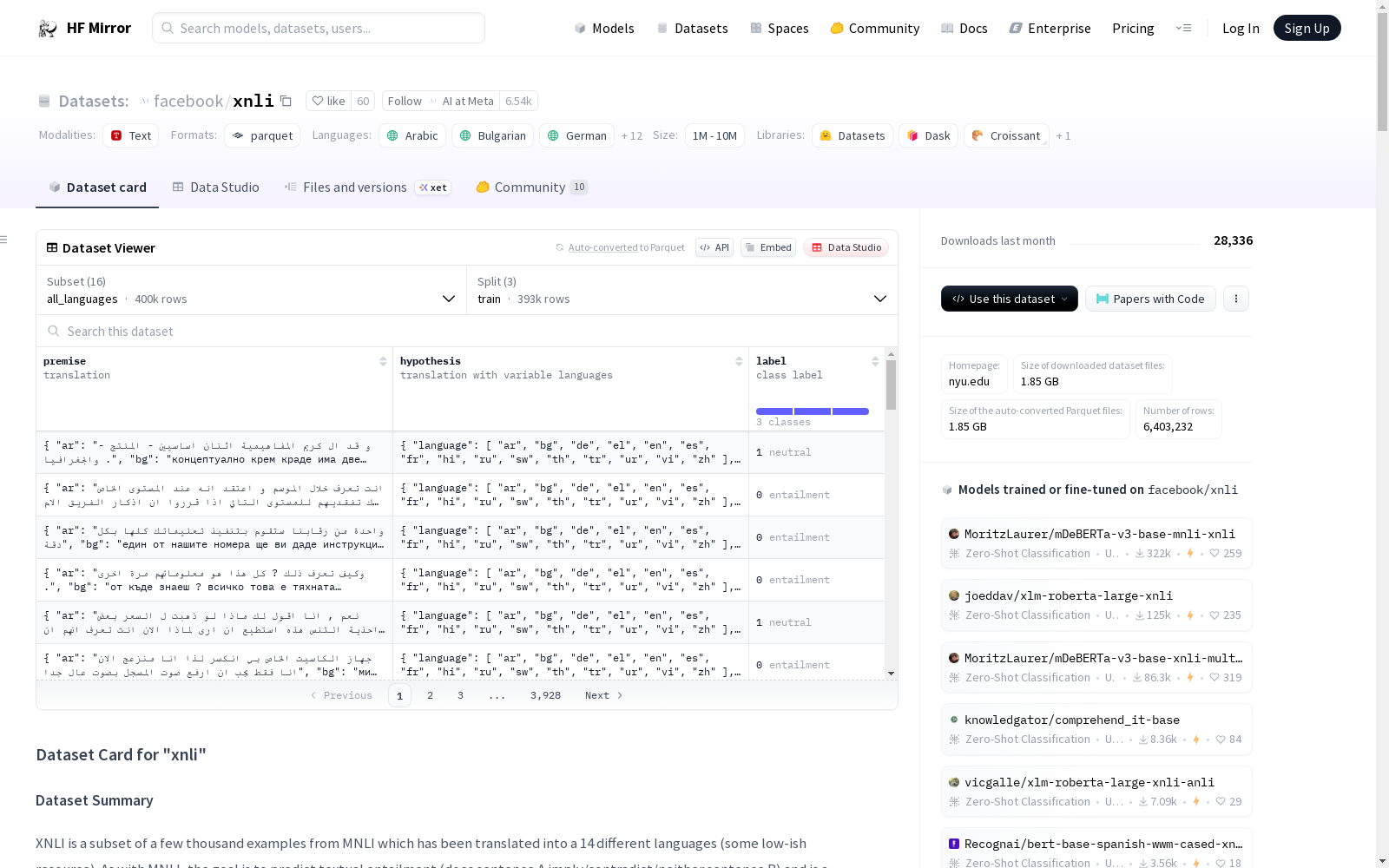This screenshot has width=1389, height=868.
Task: Click the like count 60
Action: (x=363, y=101)
